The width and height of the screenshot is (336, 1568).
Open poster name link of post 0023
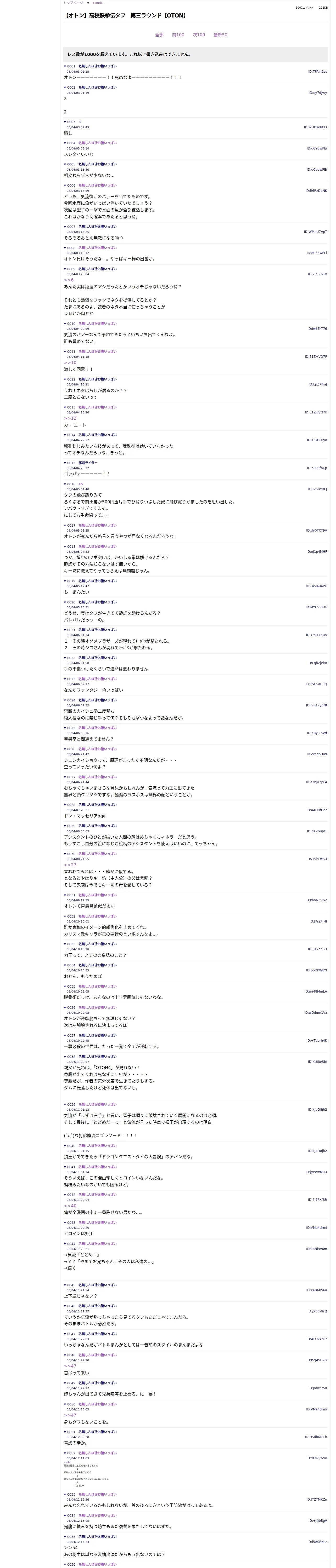click(98, 679)
